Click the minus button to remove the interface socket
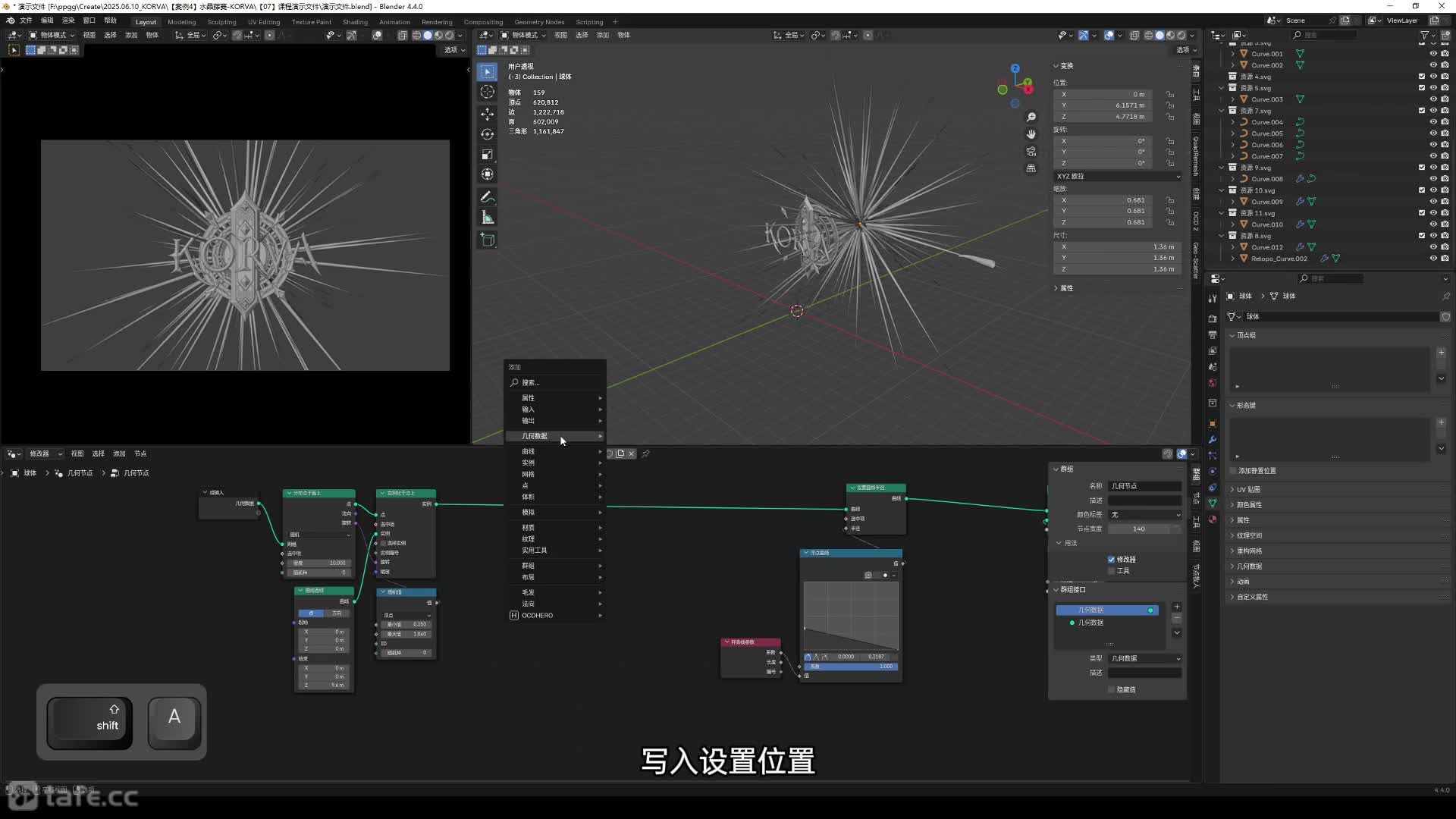 click(1177, 619)
